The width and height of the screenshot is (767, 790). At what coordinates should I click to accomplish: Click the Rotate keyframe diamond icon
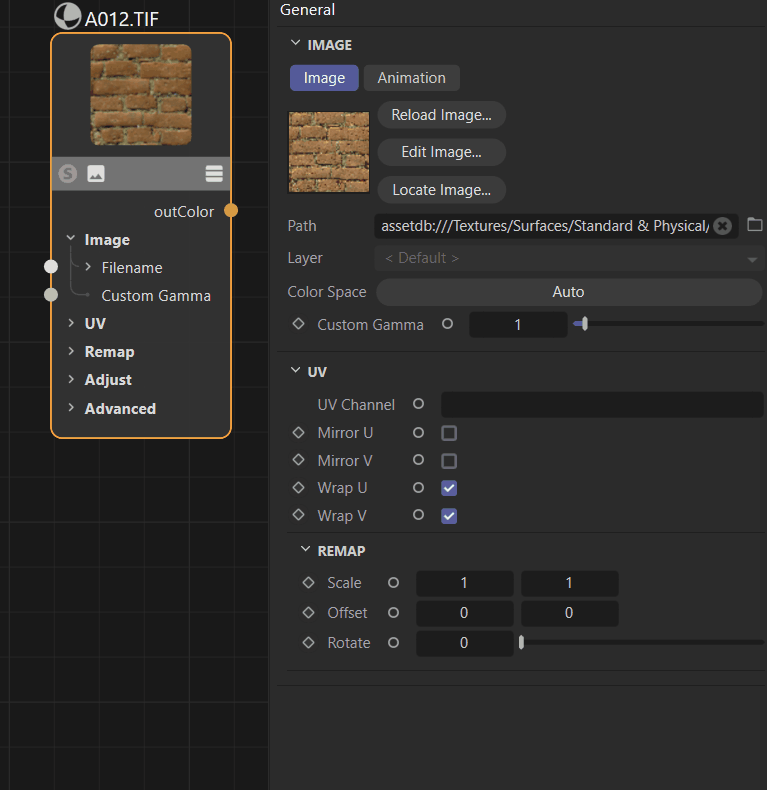point(308,643)
